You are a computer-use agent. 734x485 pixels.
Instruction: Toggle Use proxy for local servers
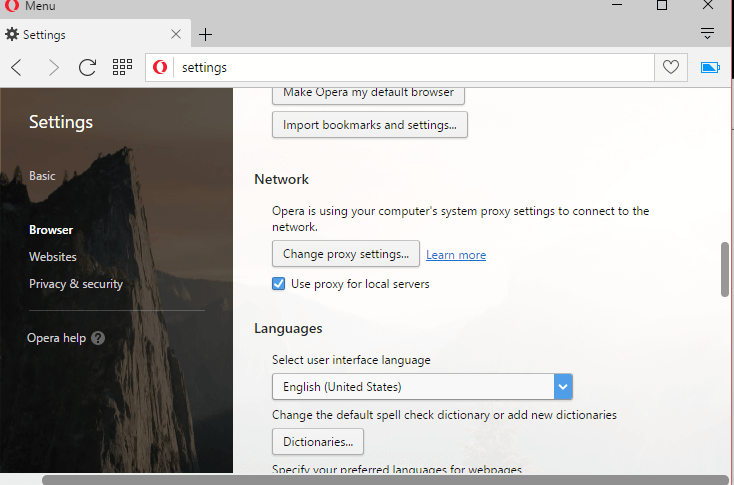click(x=279, y=284)
